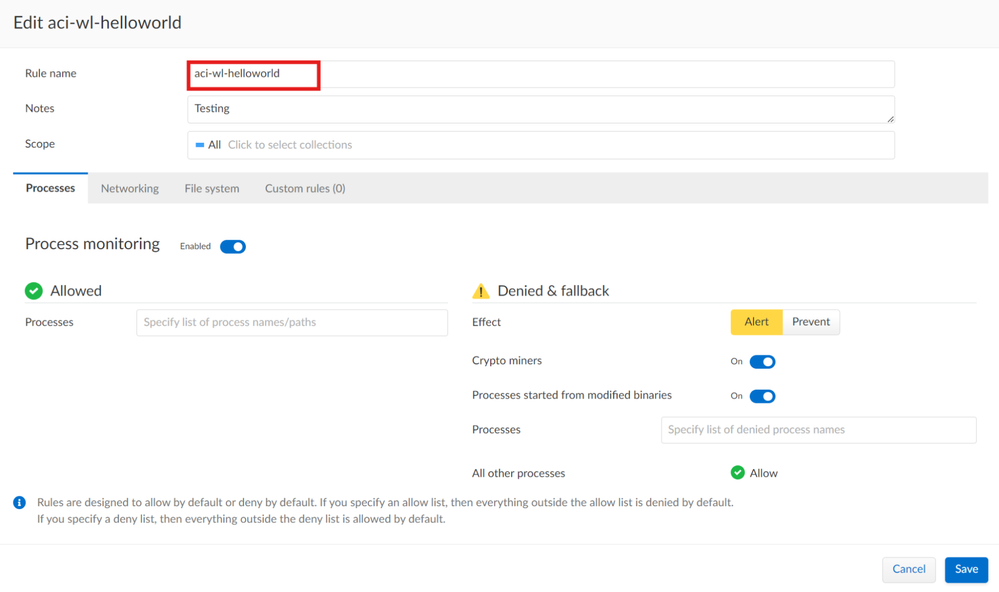Go to Custom rules (0) tab
The image size is (999, 592).
pyautogui.click(x=305, y=188)
